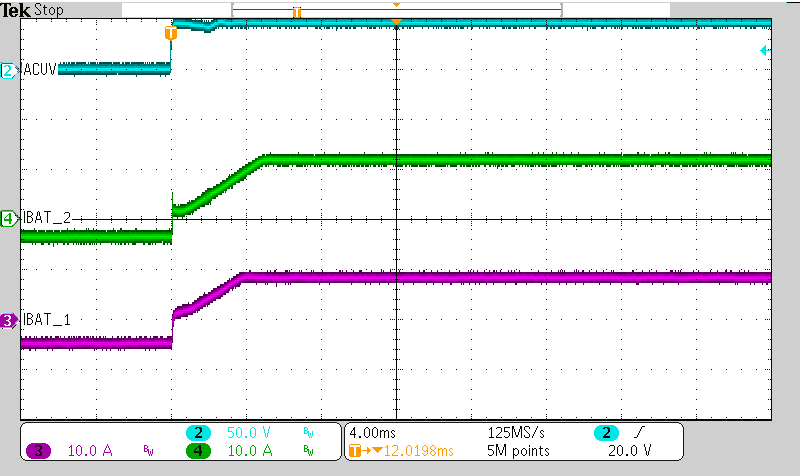Image resolution: width=800 pixels, height=476 pixels.
Task: Click the 125MS/s sample rate readout
Action: [516, 433]
